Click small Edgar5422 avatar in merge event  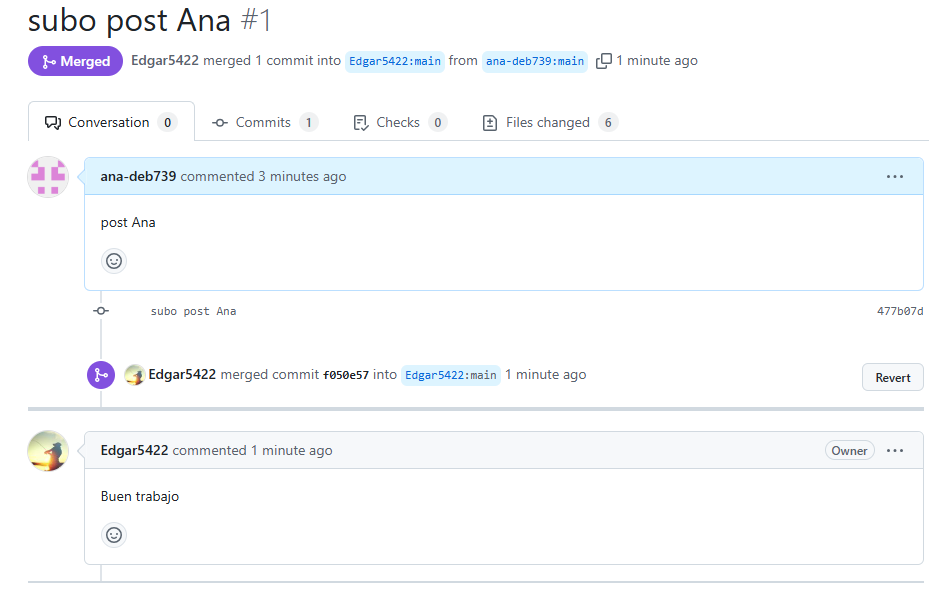(x=134, y=375)
